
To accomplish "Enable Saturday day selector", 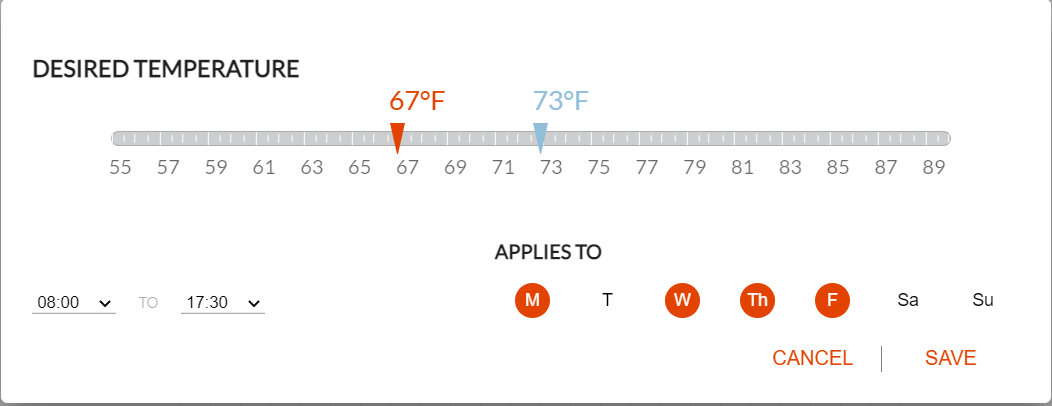I will pos(908,300).
